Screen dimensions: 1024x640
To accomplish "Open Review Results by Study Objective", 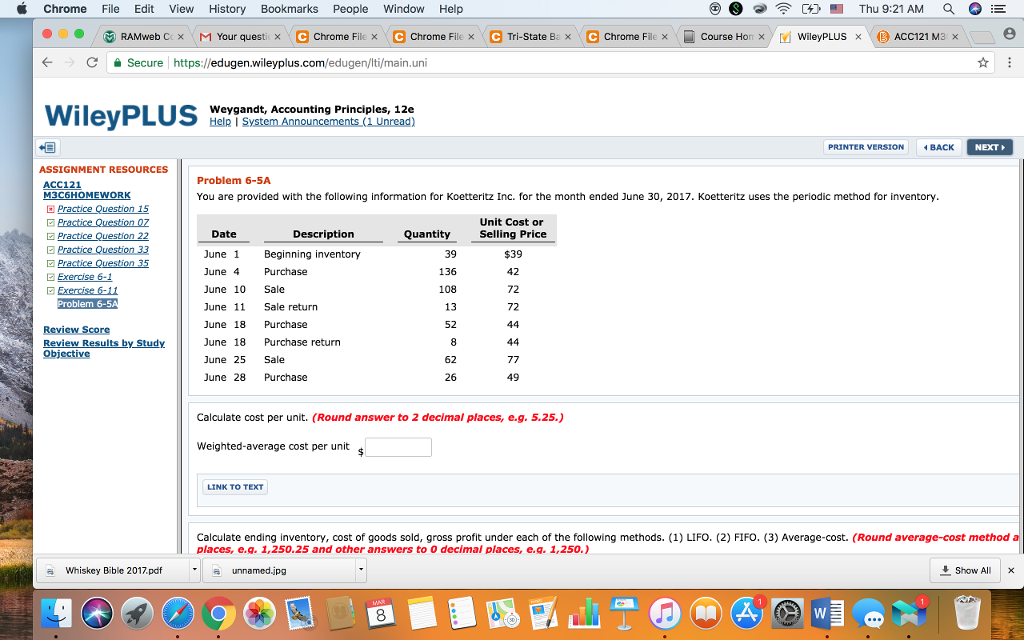I will [x=104, y=348].
